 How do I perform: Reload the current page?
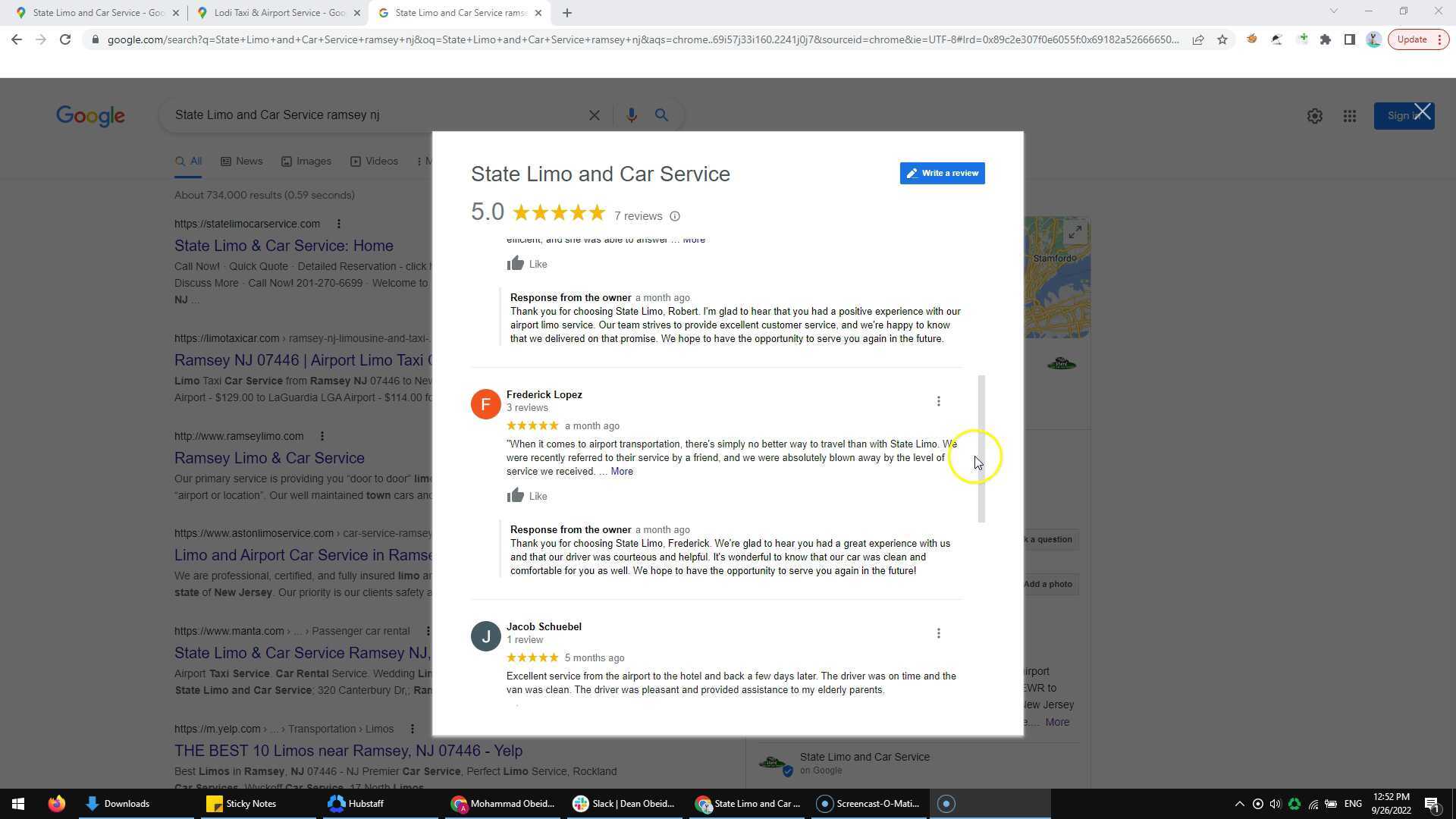coord(65,39)
